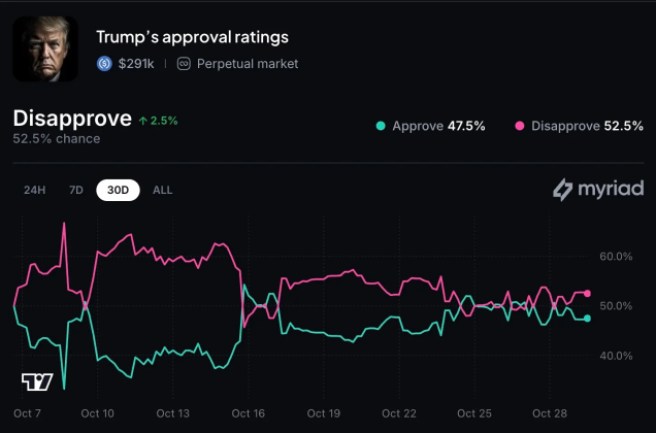Open the Trump portrait thumbnail
The height and width of the screenshot is (433, 656).
tap(45, 49)
